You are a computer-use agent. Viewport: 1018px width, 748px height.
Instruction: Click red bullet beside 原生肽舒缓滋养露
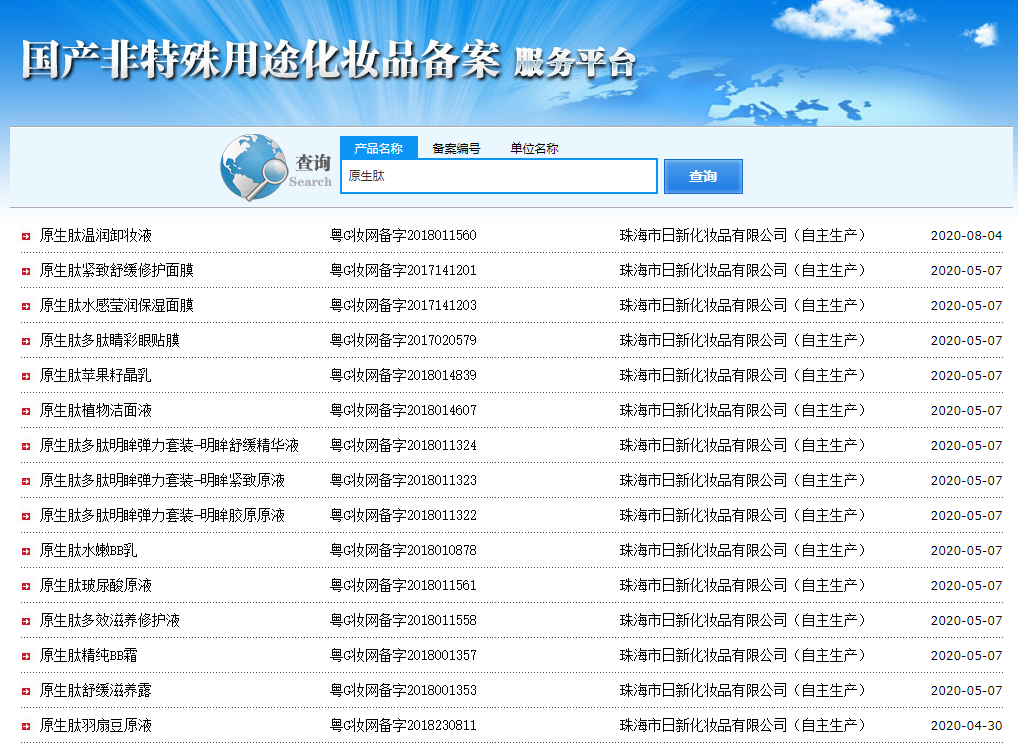pos(26,692)
